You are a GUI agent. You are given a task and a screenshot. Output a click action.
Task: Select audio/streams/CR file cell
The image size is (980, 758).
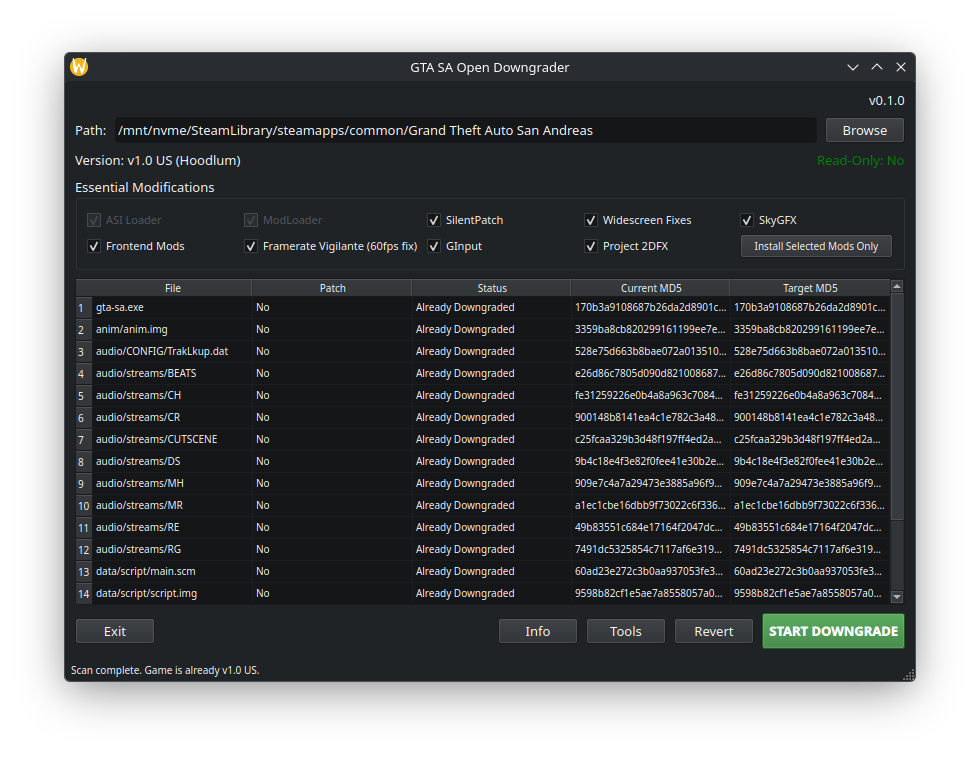pos(172,417)
